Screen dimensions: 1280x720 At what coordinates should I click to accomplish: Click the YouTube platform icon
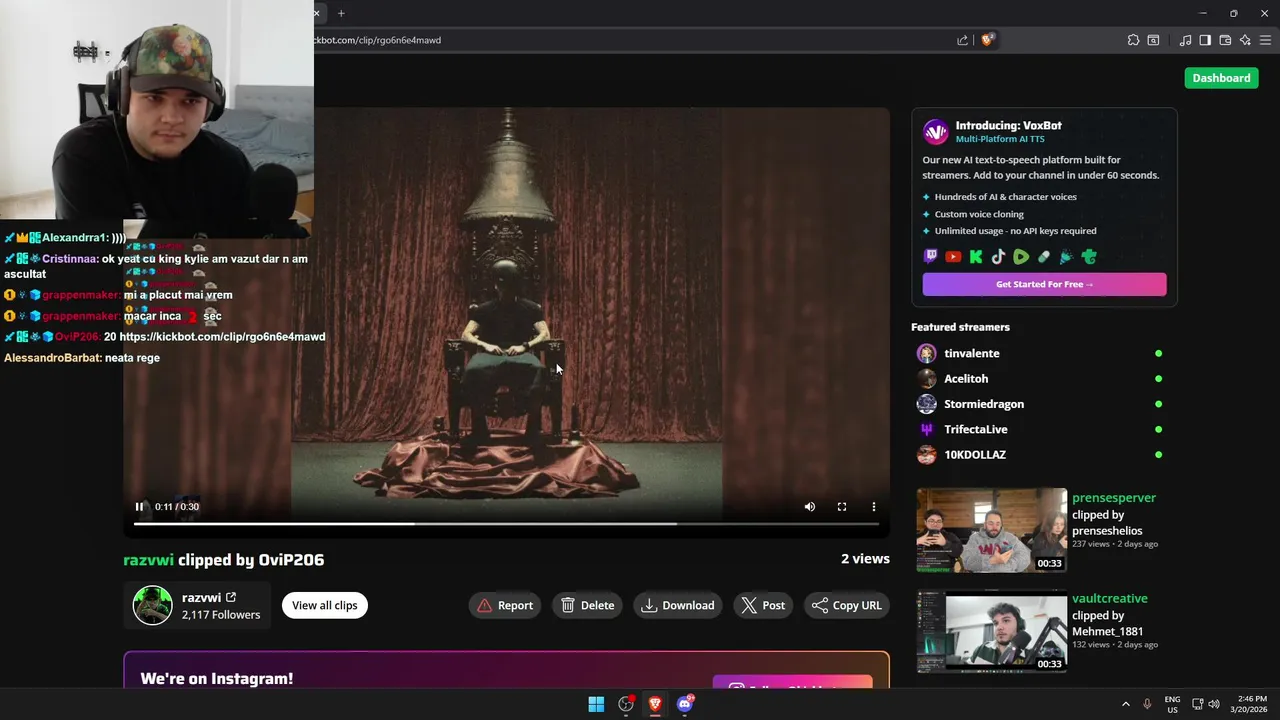point(953,257)
